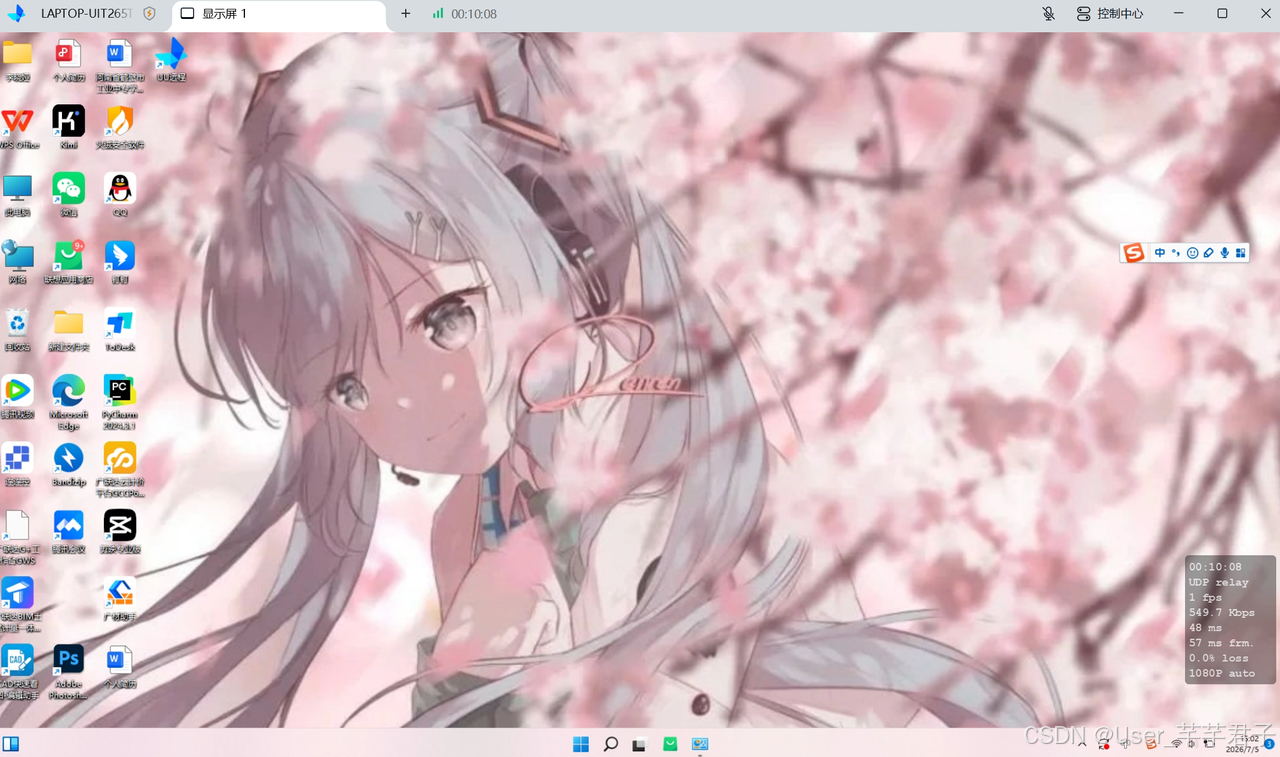Open the remote Windows Start menu
The height and width of the screenshot is (757, 1280).
click(x=581, y=744)
